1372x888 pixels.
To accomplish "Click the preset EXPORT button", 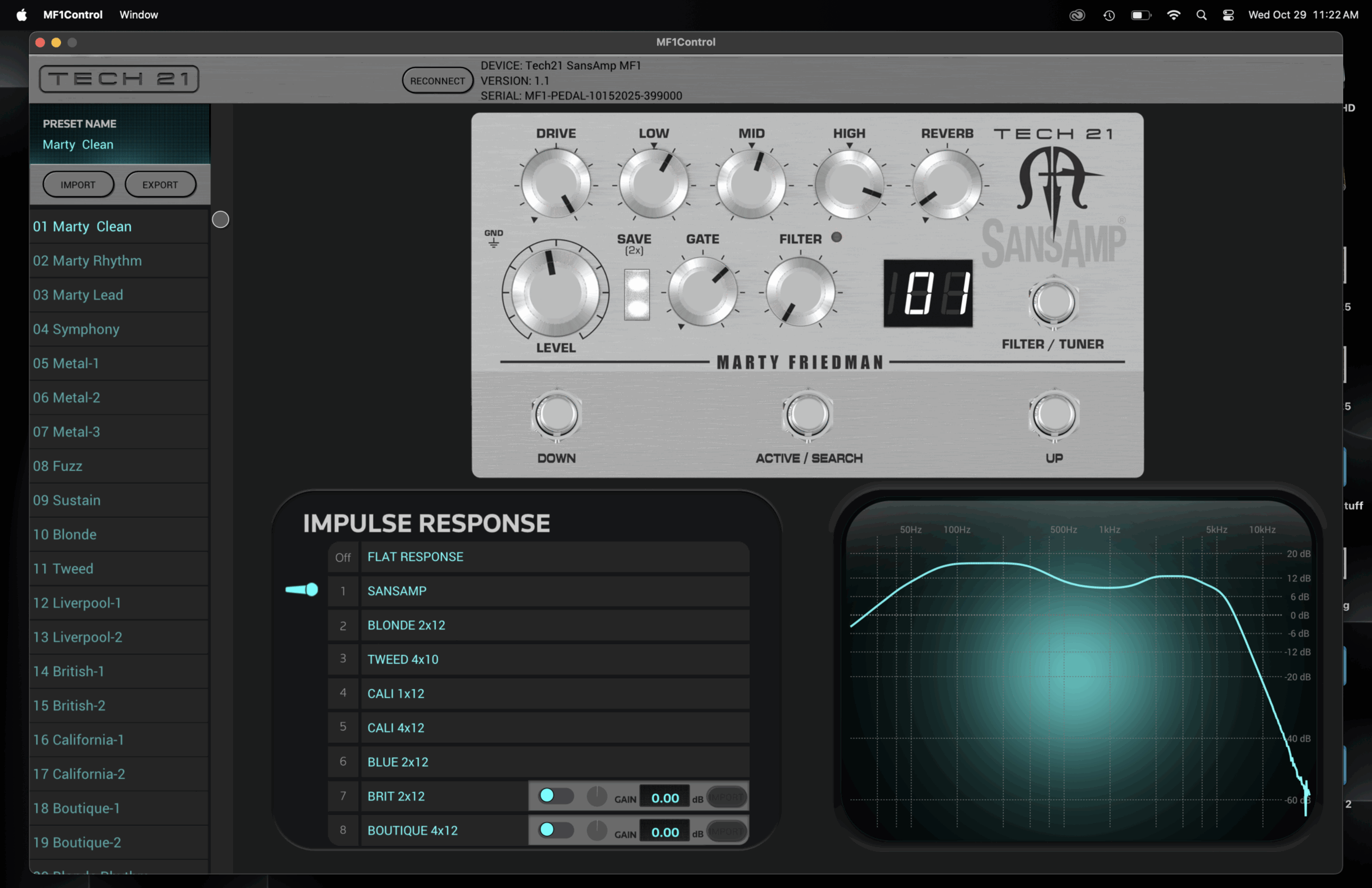I will (160, 185).
